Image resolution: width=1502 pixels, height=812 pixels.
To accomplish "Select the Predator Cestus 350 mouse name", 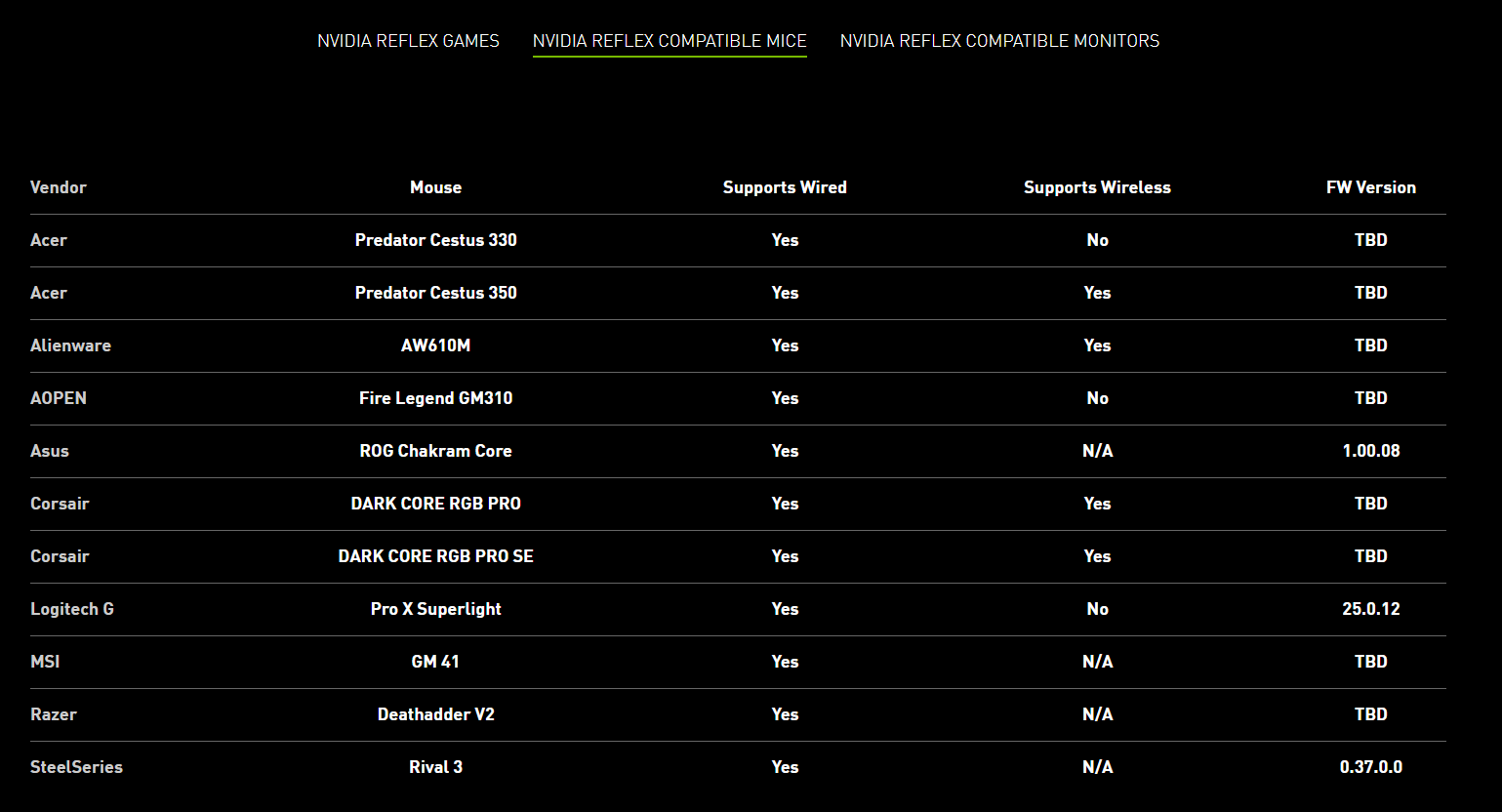I will click(435, 293).
